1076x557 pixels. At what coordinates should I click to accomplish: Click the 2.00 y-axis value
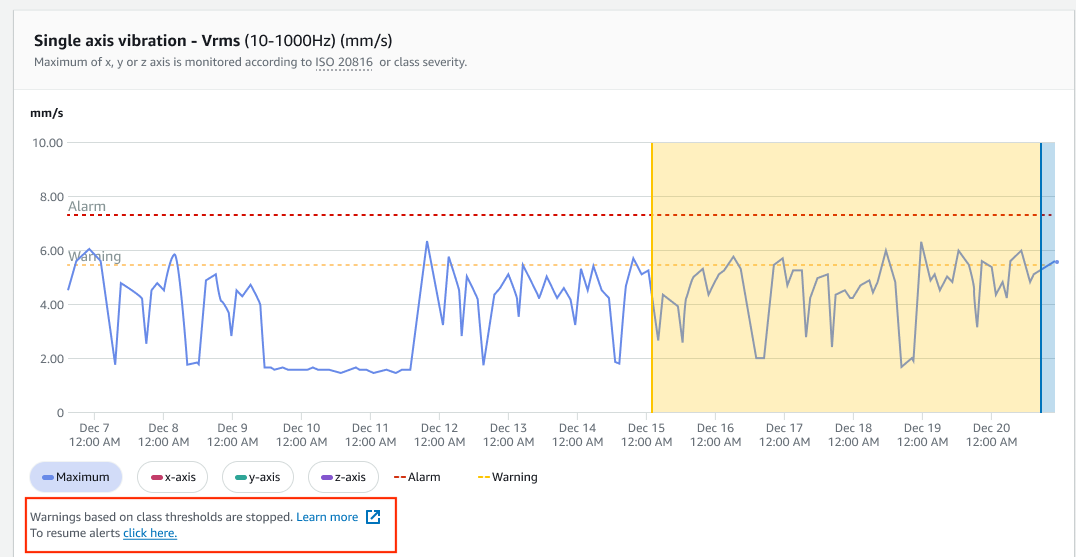[x=50, y=359]
